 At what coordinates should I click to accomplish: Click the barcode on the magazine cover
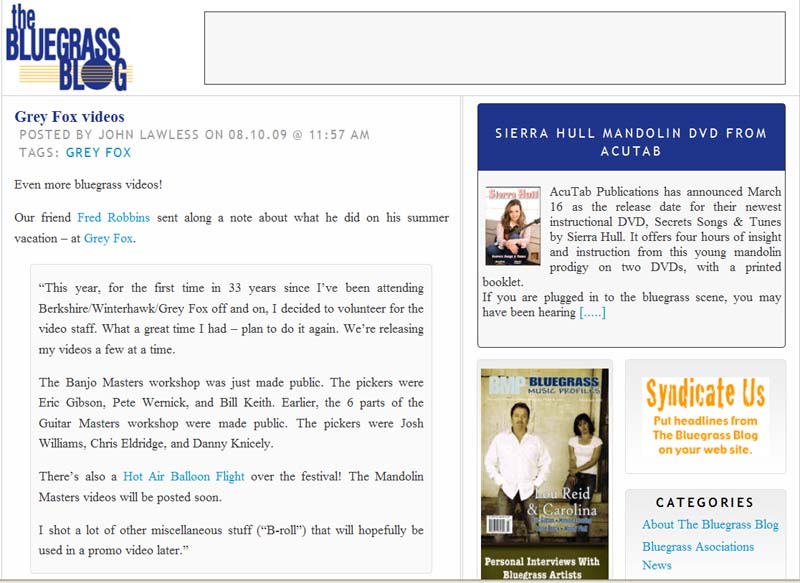point(498,524)
